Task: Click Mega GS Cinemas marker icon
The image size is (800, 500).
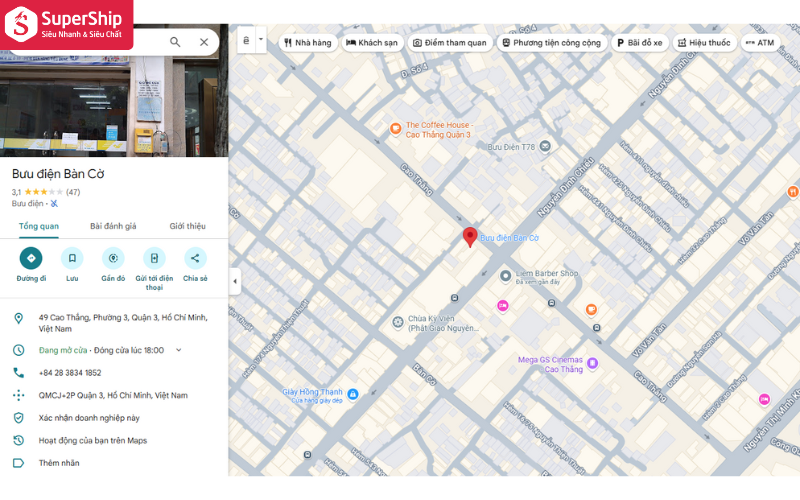Action: point(592,363)
